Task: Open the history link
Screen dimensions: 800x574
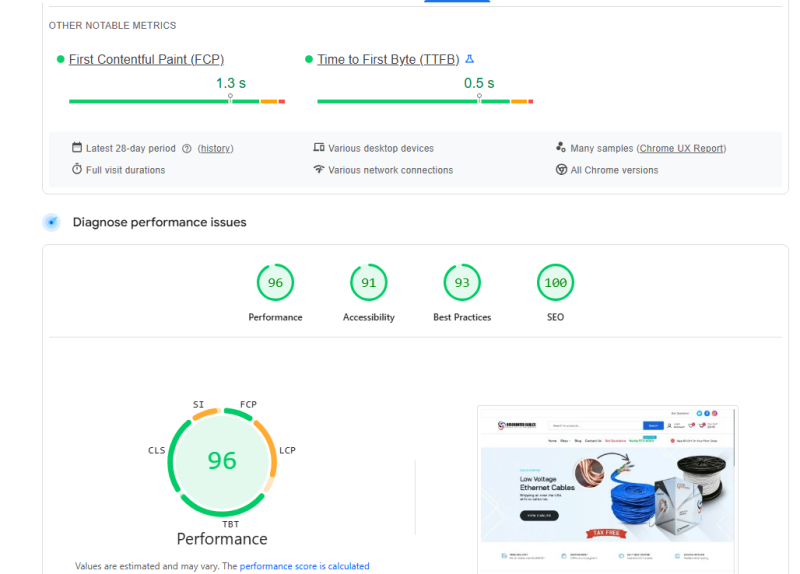Action: point(215,148)
